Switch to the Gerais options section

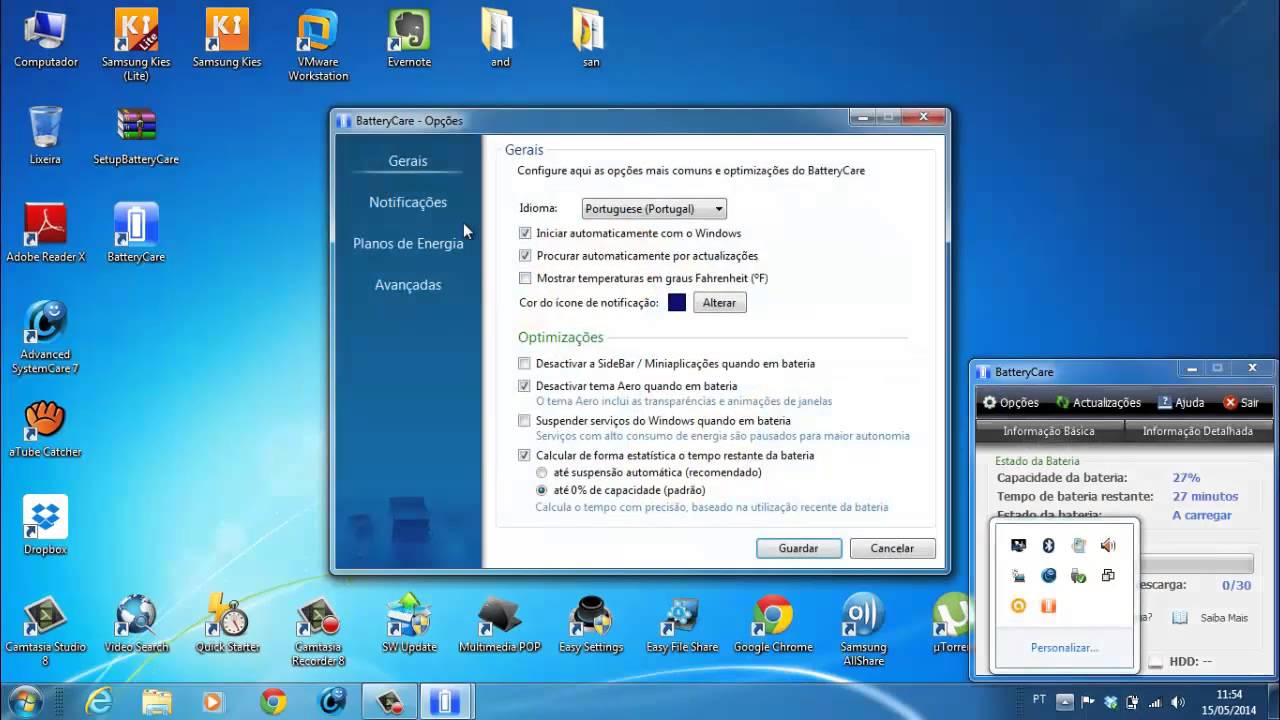click(408, 161)
